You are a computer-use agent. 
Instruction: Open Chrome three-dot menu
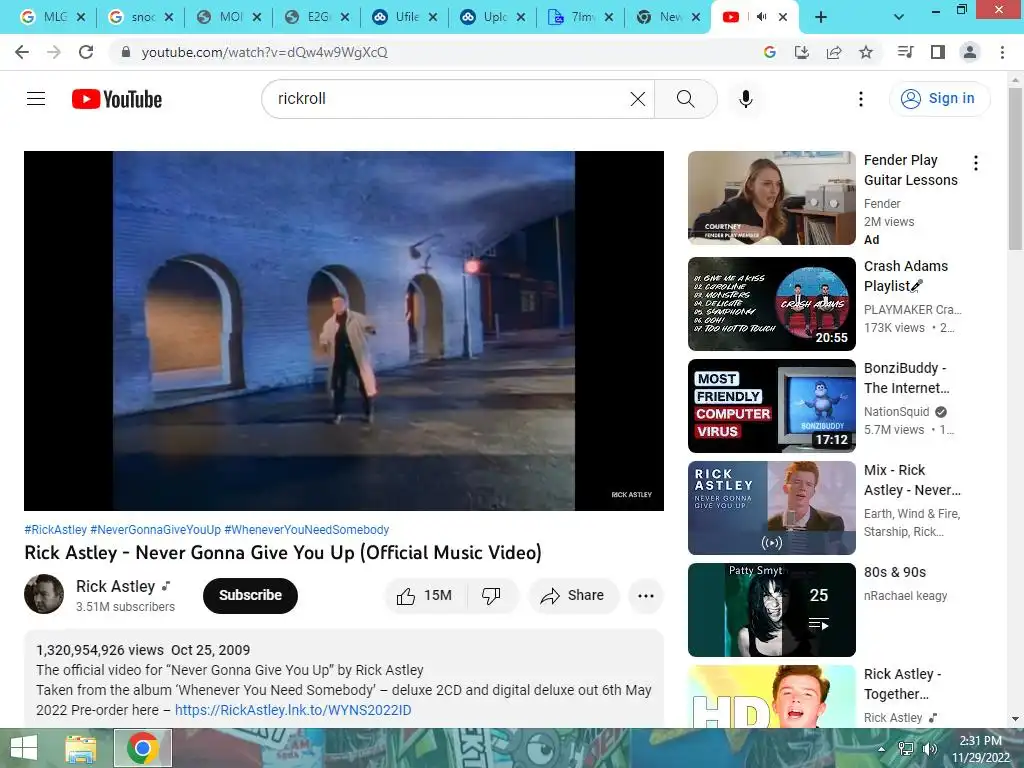(x=1002, y=52)
